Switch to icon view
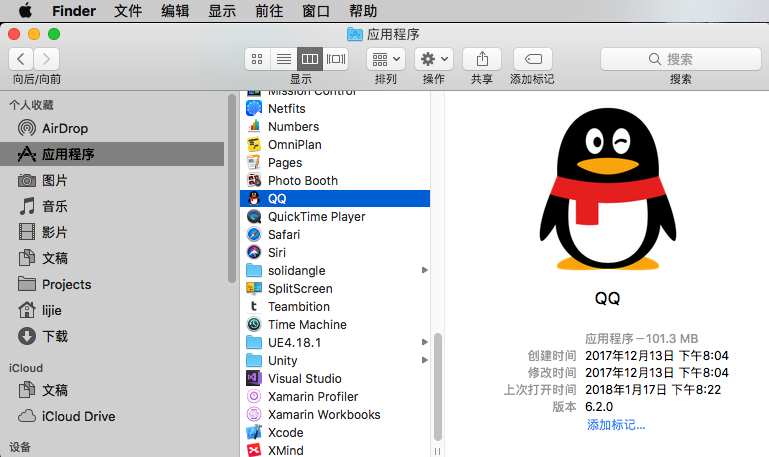Image resolution: width=769 pixels, height=457 pixels. (257, 59)
